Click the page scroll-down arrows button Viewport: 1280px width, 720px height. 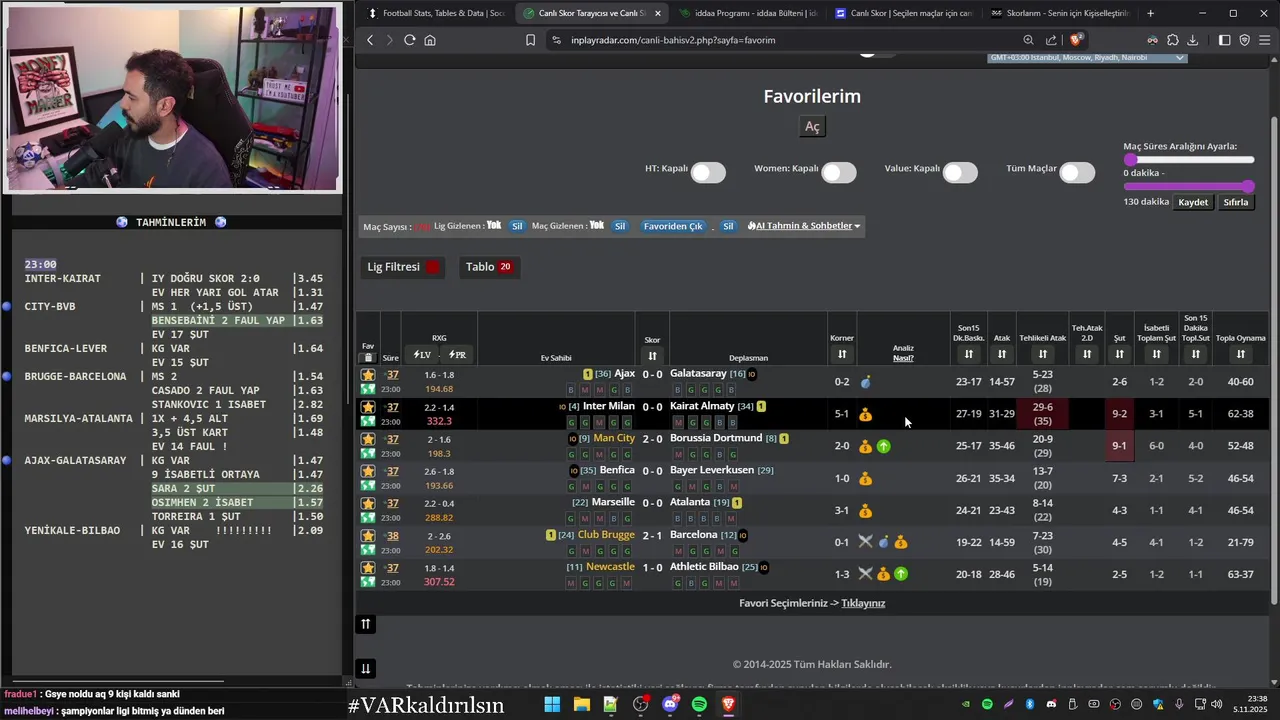tap(366, 669)
